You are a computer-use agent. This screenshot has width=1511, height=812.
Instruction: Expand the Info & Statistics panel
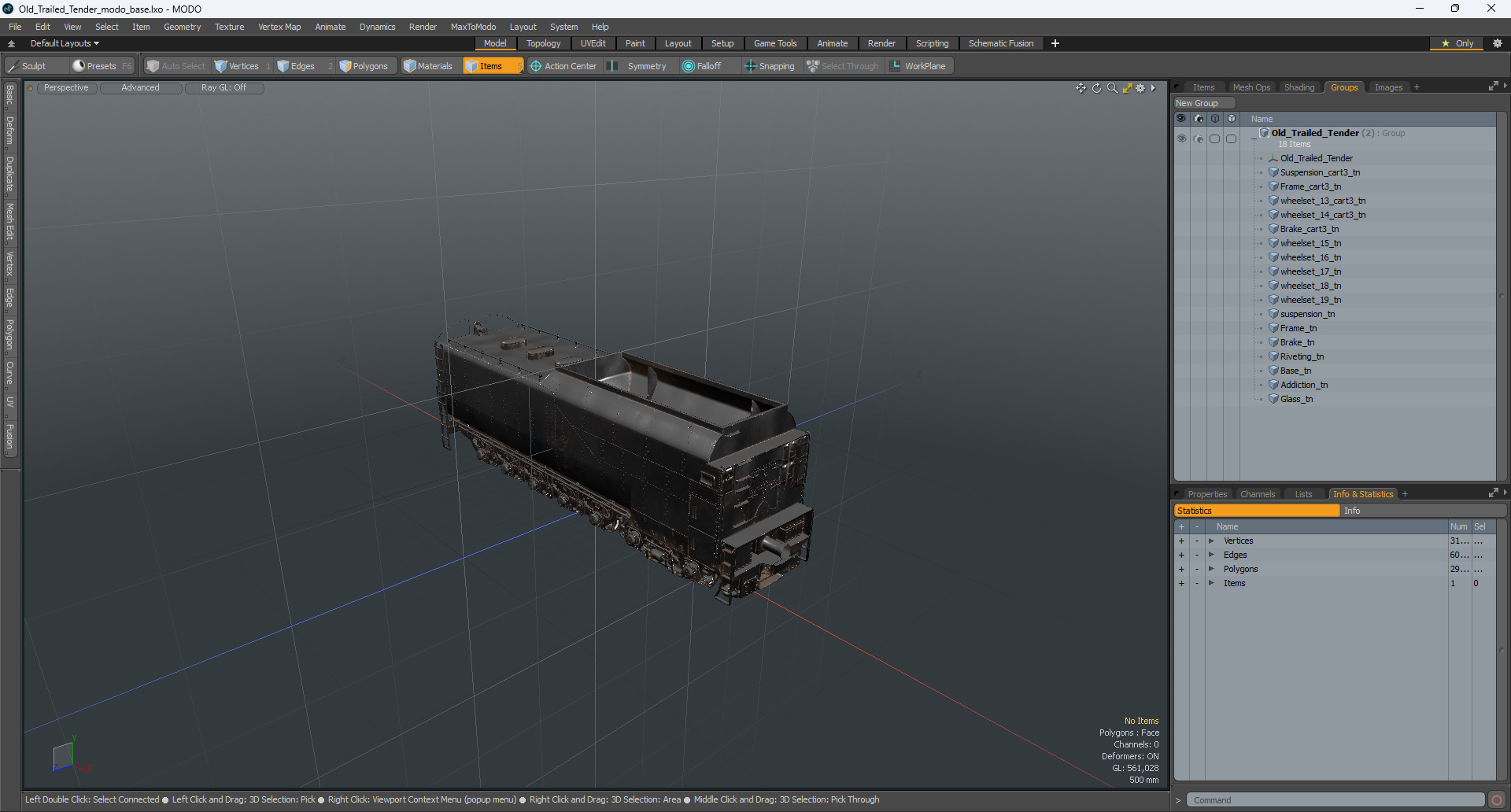click(x=1493, y=493)
